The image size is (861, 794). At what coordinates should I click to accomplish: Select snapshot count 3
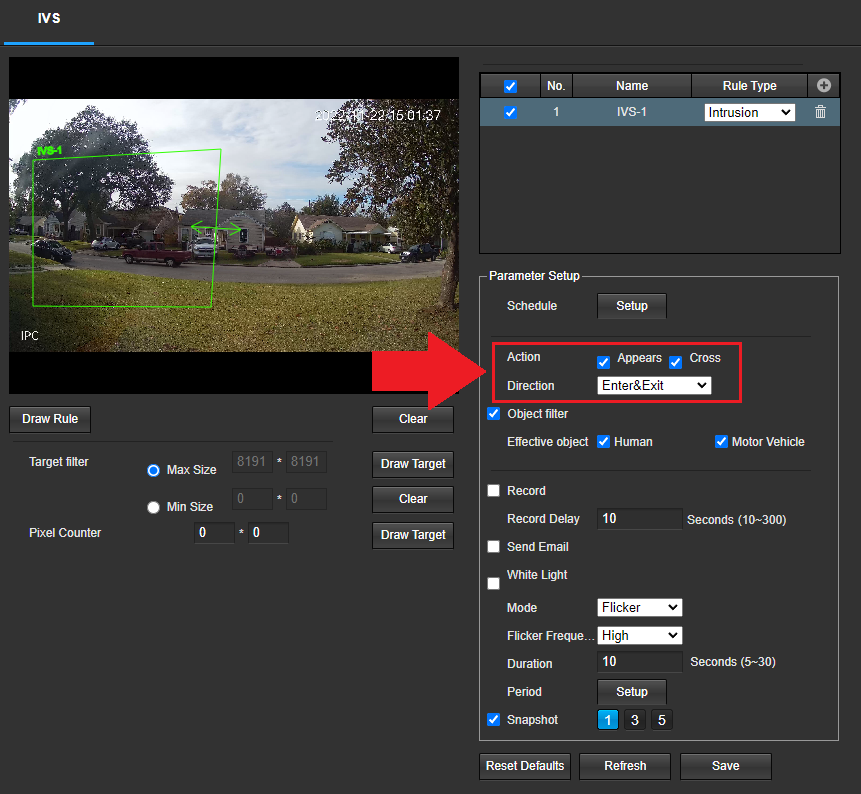[x=635, y=720]
